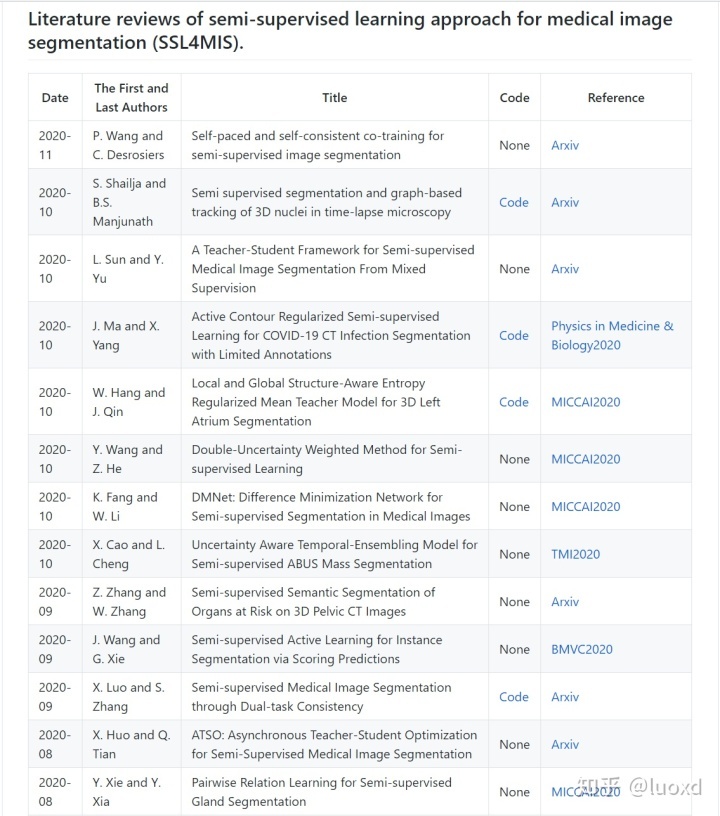Viewport: 720px width, 816px height.
Task: Click Arxiv link for Teacher-Student Framework paper
Action: coord(565,269)
